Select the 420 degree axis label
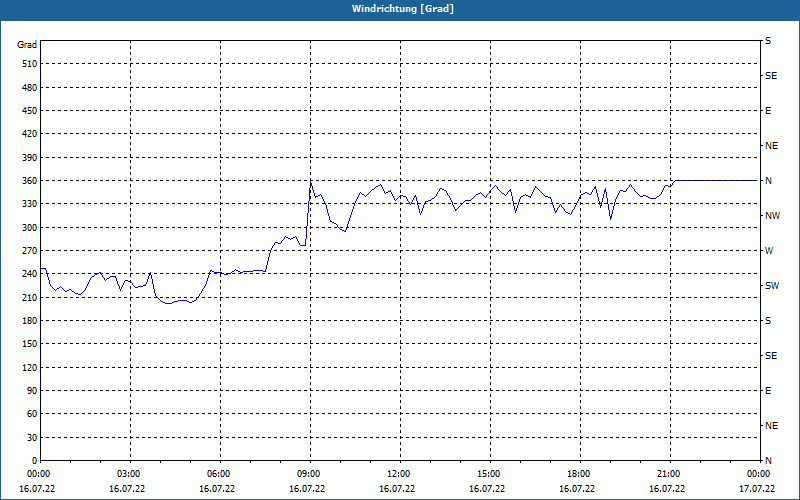Screen dimensions: 800x500 [x=29, y=134]
